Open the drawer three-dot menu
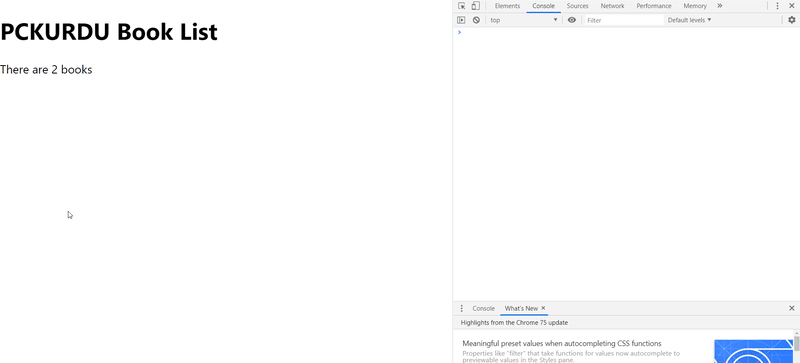The width and height of the screenshot is (800, 363). [462, 308]
